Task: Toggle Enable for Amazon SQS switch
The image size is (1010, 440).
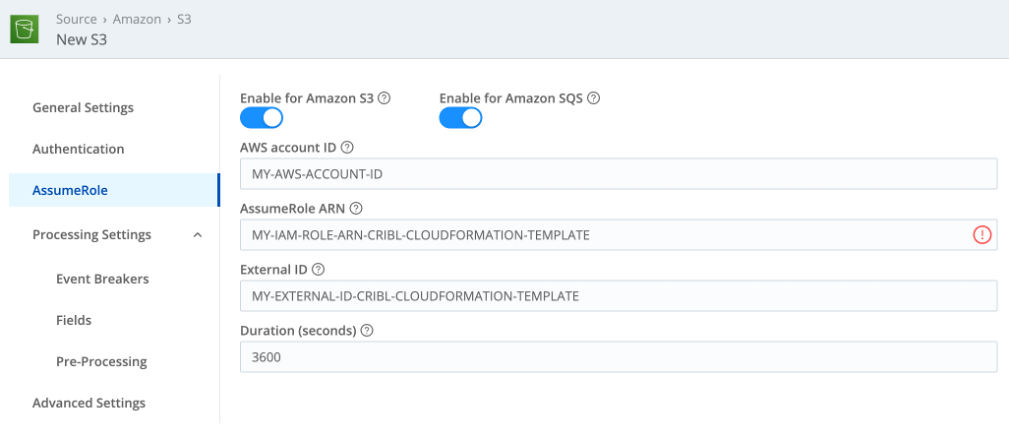Action: pos(461,119)
